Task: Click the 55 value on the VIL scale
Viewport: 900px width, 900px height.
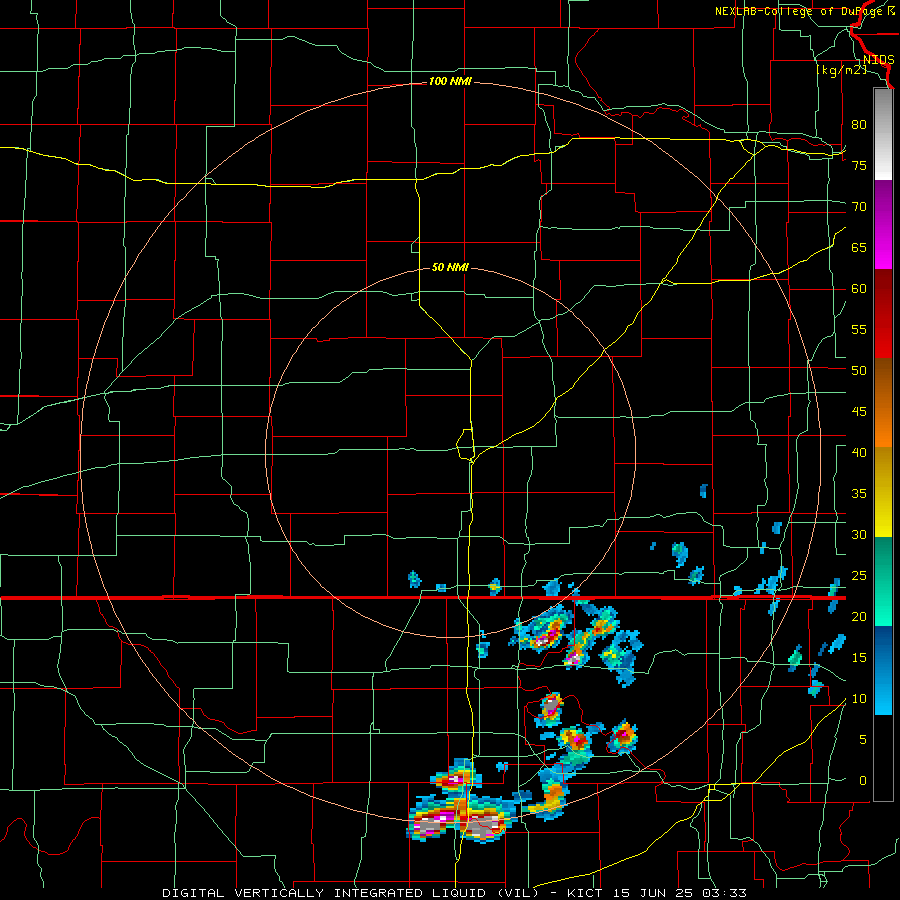Action: coord(859,329)
